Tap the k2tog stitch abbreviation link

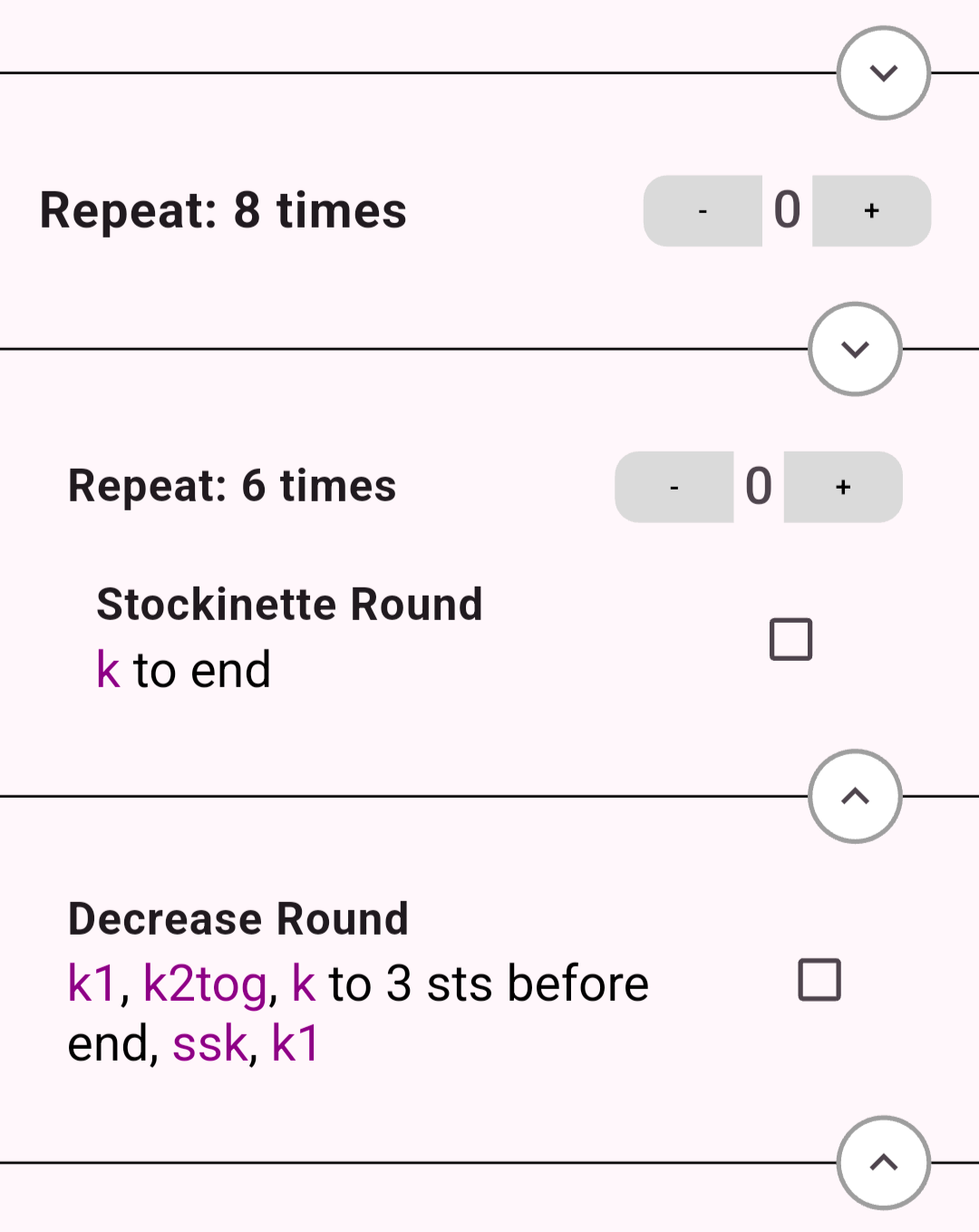click(205, 985)
